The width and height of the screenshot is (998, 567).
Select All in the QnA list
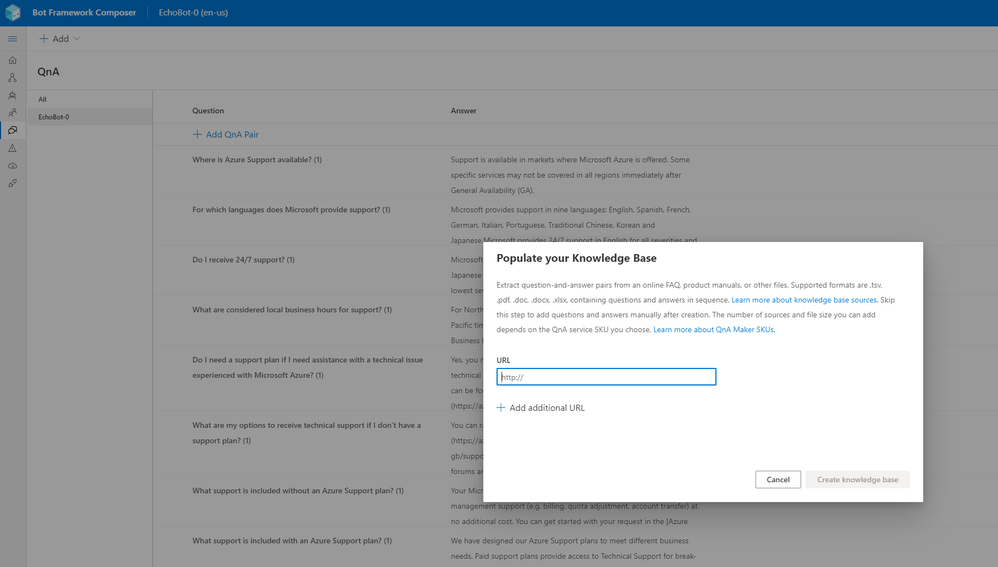pyautogui.click(x=89, y=99)
